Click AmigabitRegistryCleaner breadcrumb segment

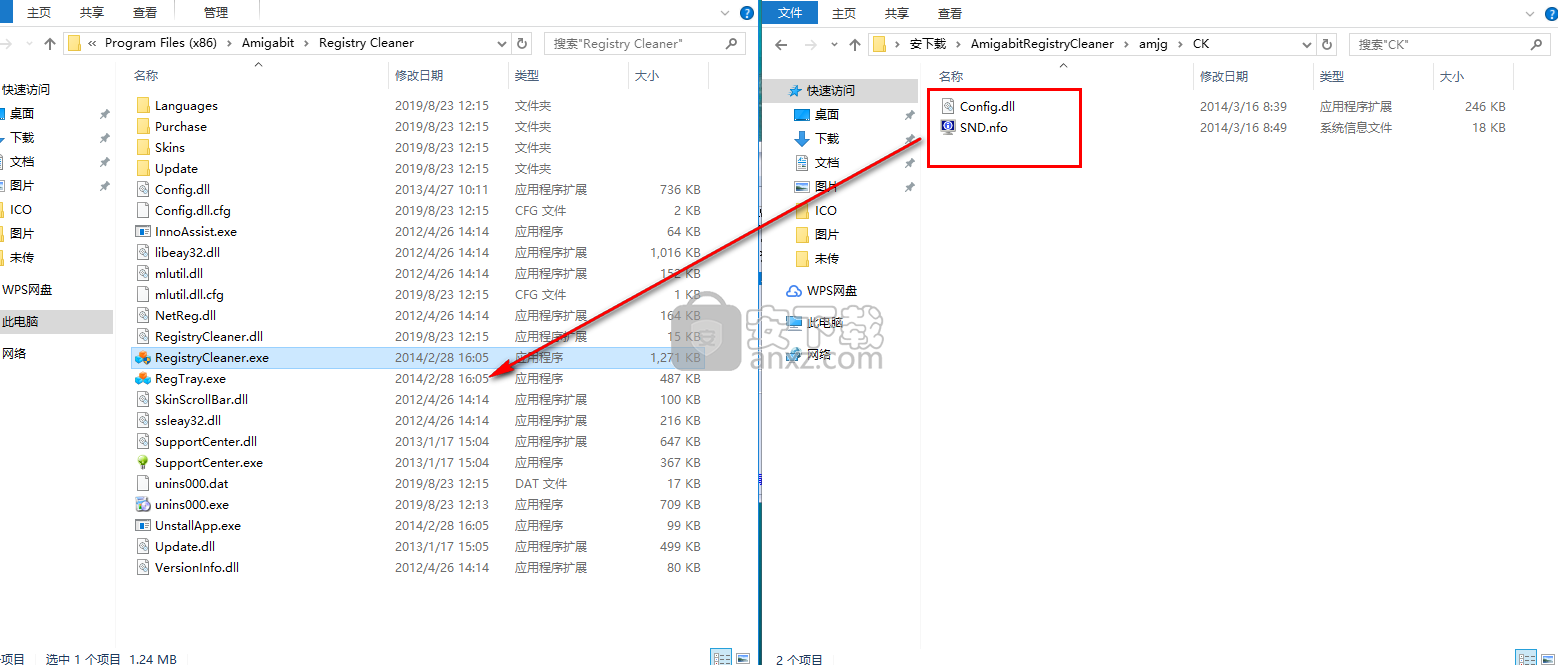click(x=1040, y=44)
